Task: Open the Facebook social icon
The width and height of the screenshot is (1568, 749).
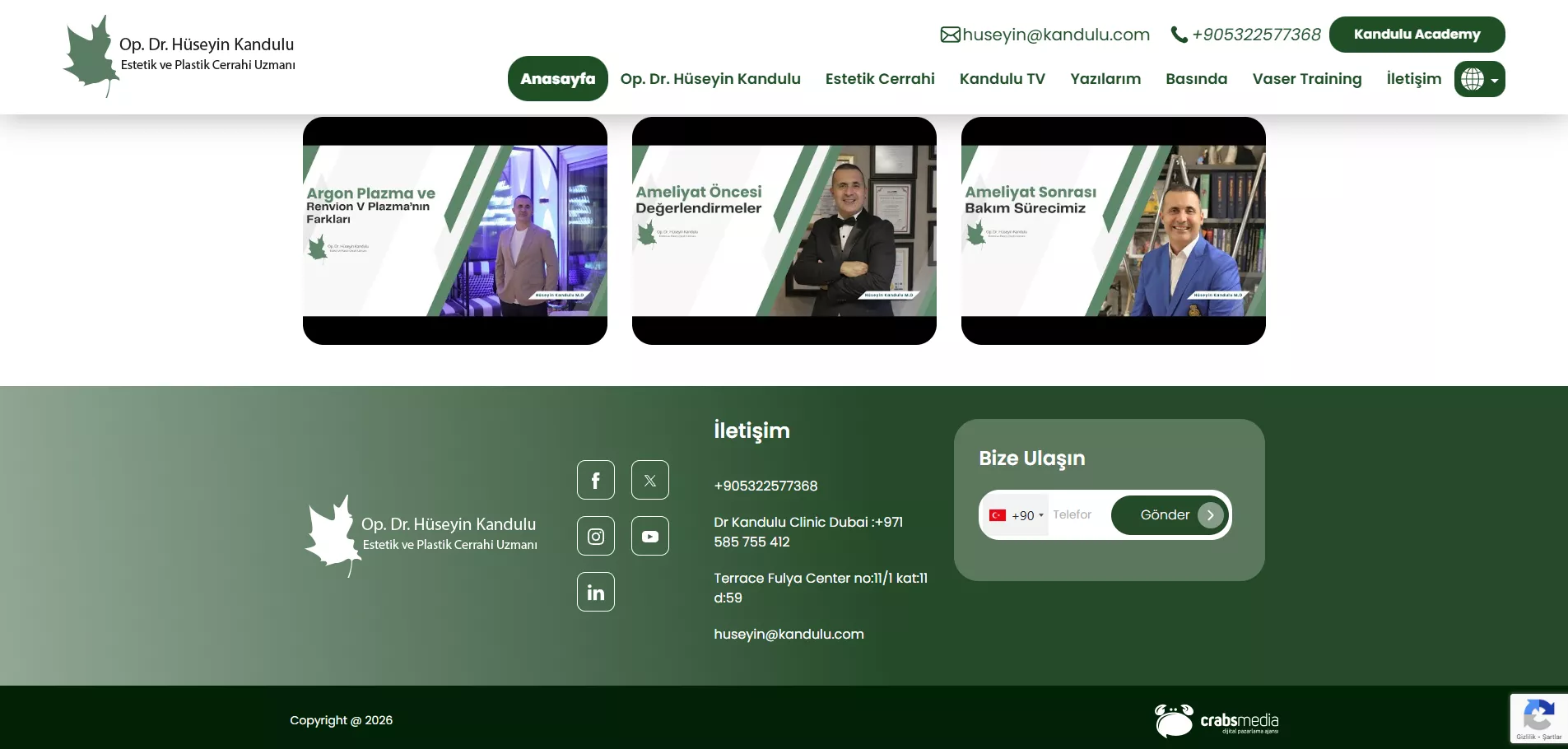Action: tap(595, 480)
